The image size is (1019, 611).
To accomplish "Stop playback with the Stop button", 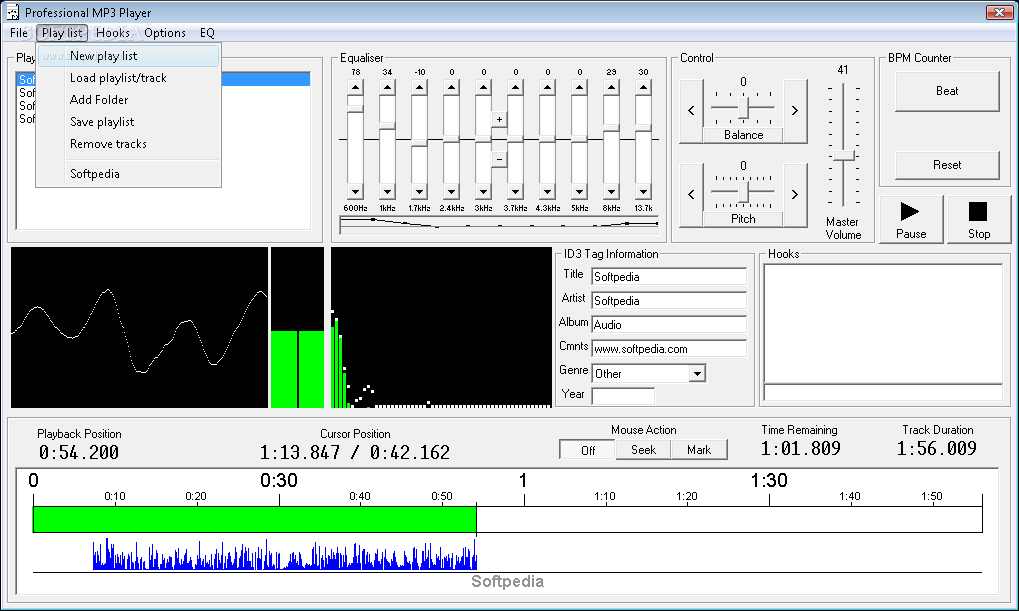I will click(979, 220).
